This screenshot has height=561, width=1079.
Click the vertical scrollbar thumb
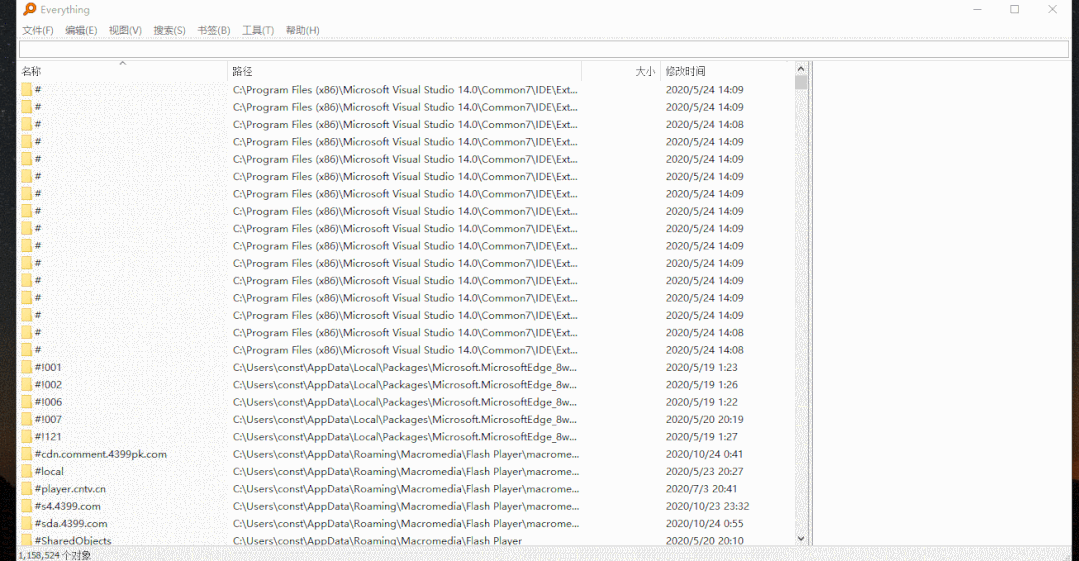801,82
